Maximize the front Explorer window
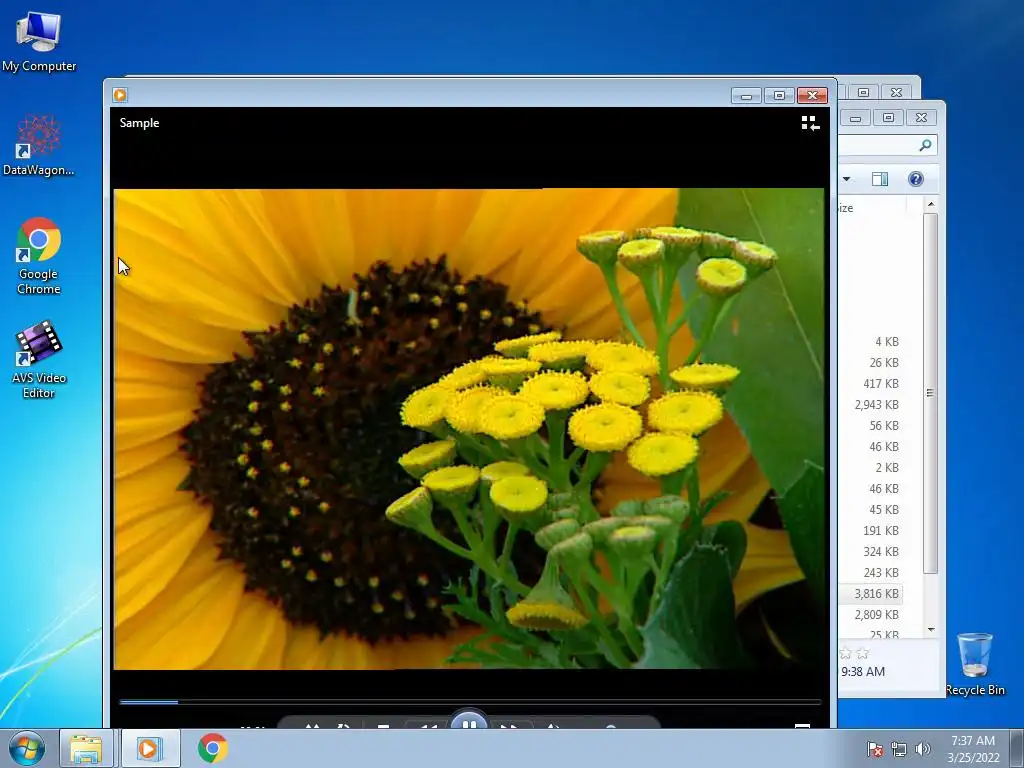This screenshot has width=1024, height=768. click(x=888, y=118)
